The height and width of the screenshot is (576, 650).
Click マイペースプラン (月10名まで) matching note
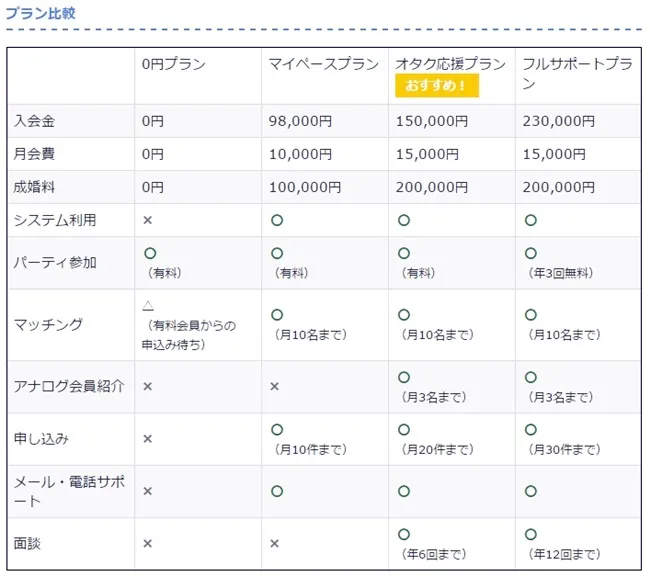[311, 335]
